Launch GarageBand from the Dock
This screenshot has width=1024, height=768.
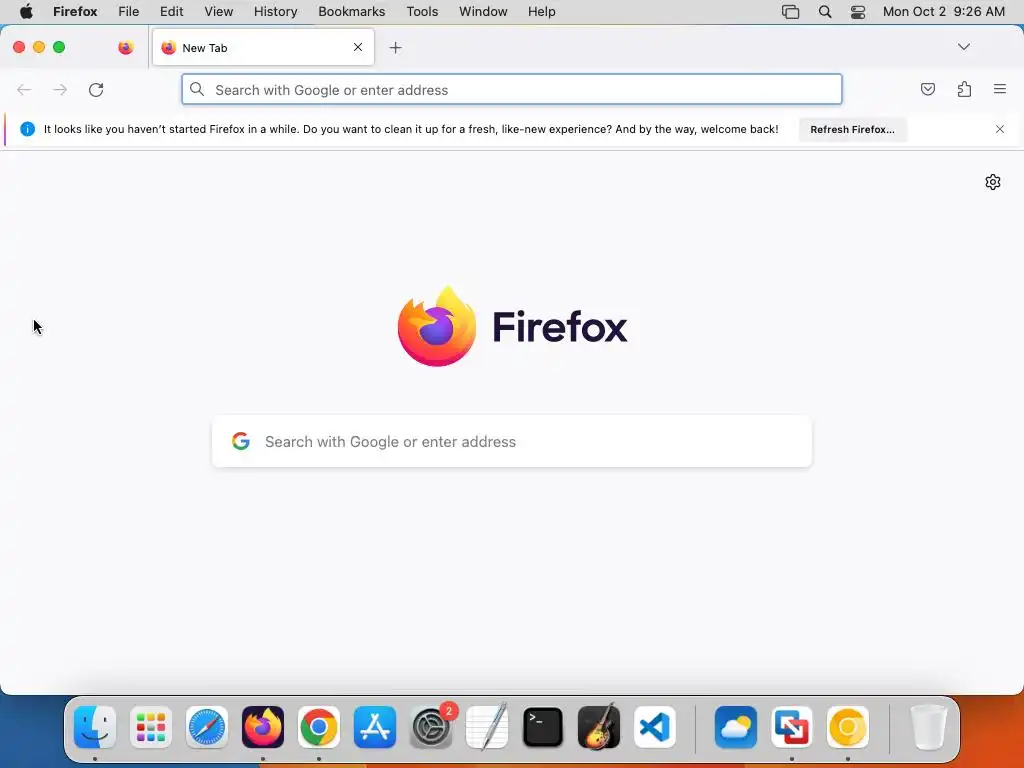point(599,727)
